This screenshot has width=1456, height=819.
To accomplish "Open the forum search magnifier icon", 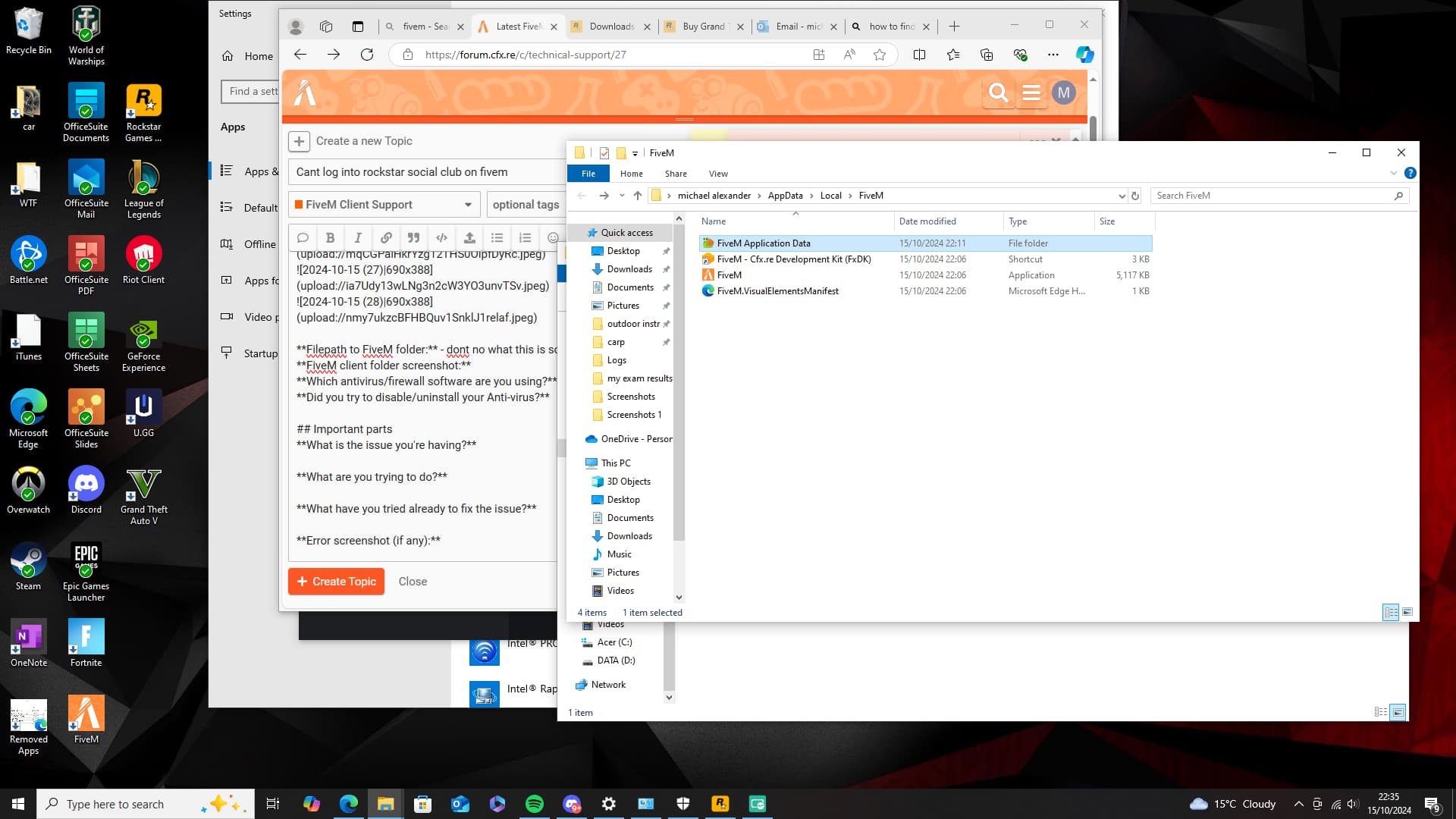I will pyautogui.click(x=999, y=93).
